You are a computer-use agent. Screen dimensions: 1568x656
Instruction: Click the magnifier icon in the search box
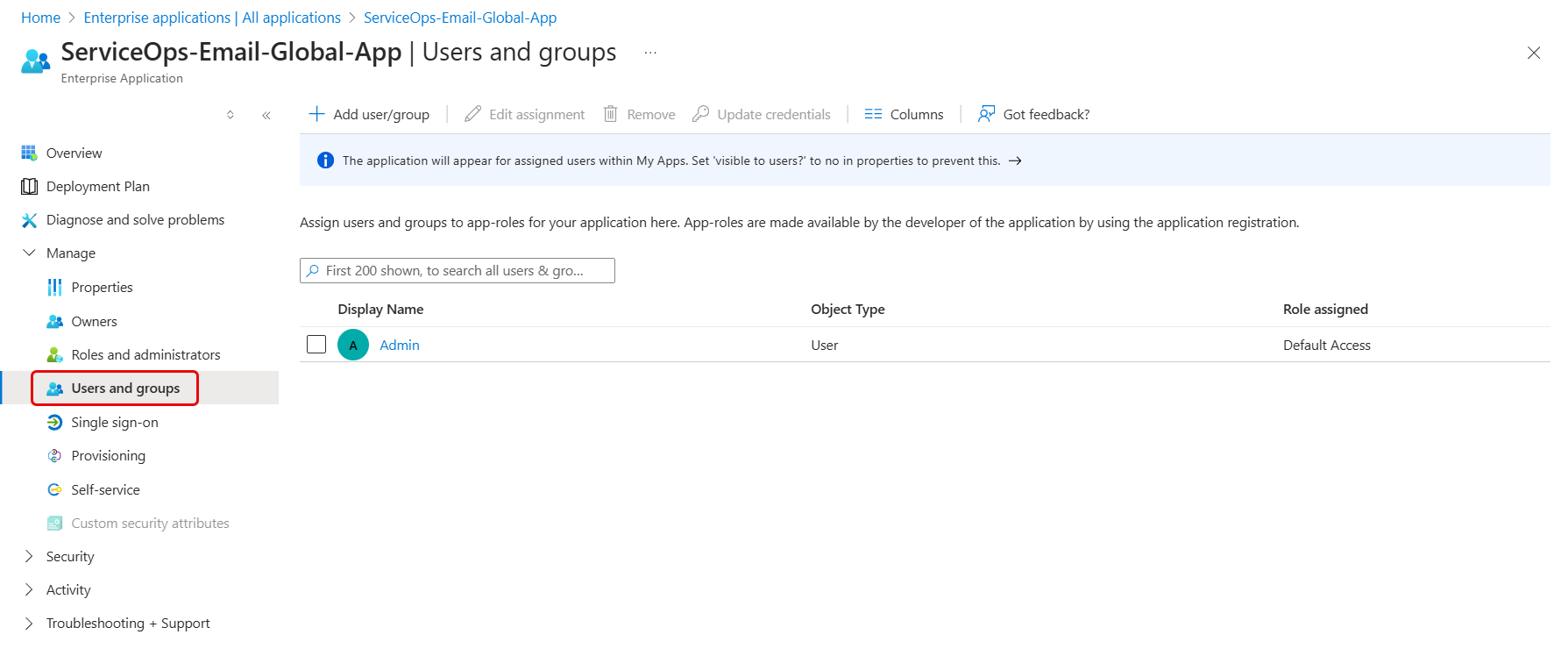313,271
